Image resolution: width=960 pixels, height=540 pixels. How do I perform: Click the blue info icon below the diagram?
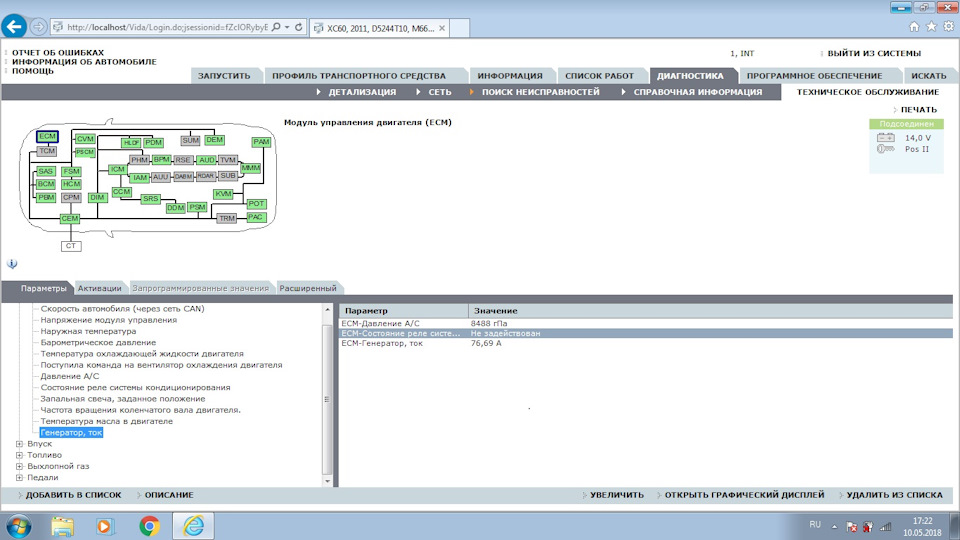tap(12, 264)
